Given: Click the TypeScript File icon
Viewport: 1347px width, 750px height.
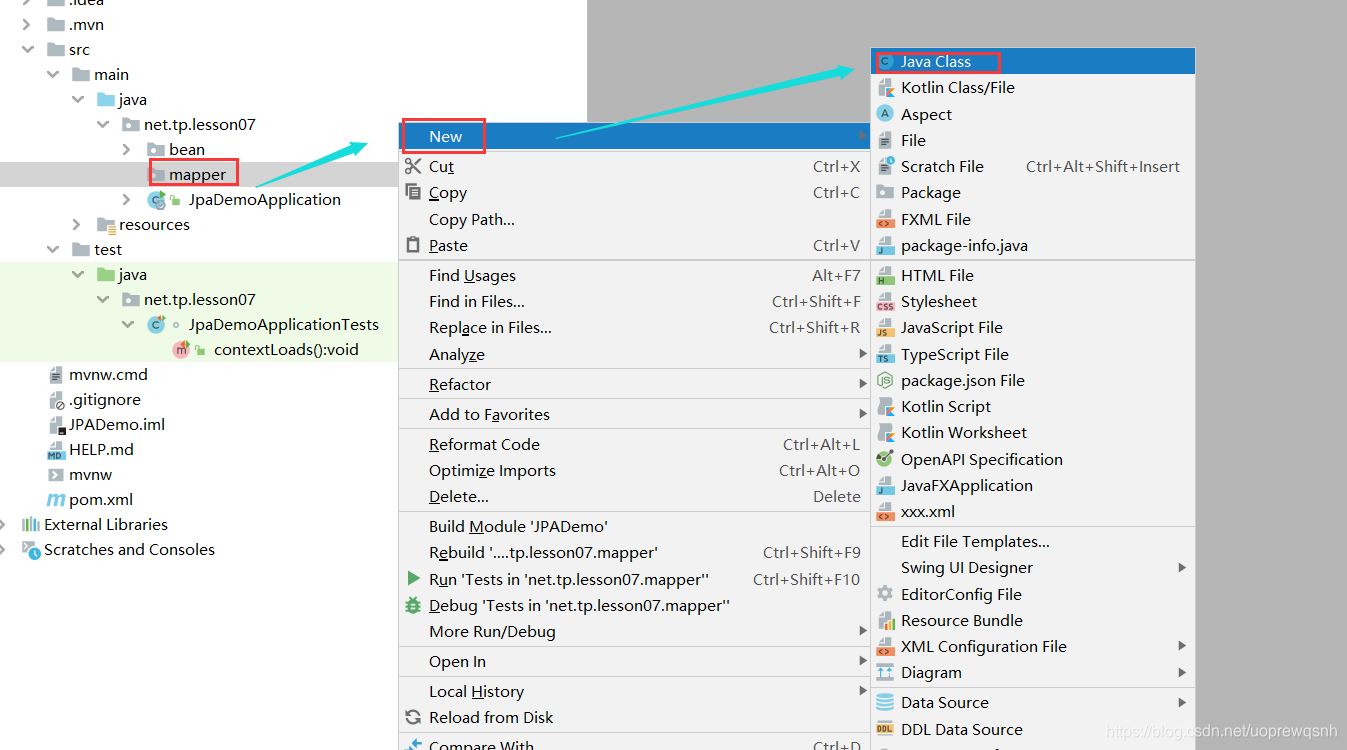Looking at the screenshot, I should (x=885, y=355).
